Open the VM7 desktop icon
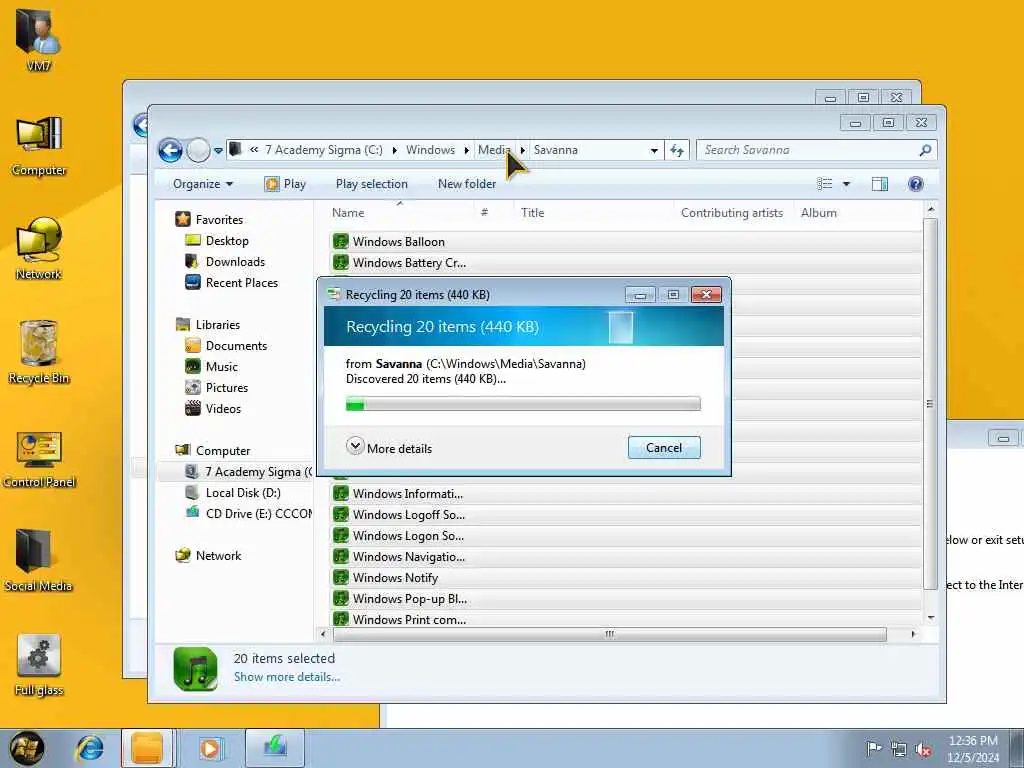Screen dimensions: 1024x768 [x=39, y=39]
